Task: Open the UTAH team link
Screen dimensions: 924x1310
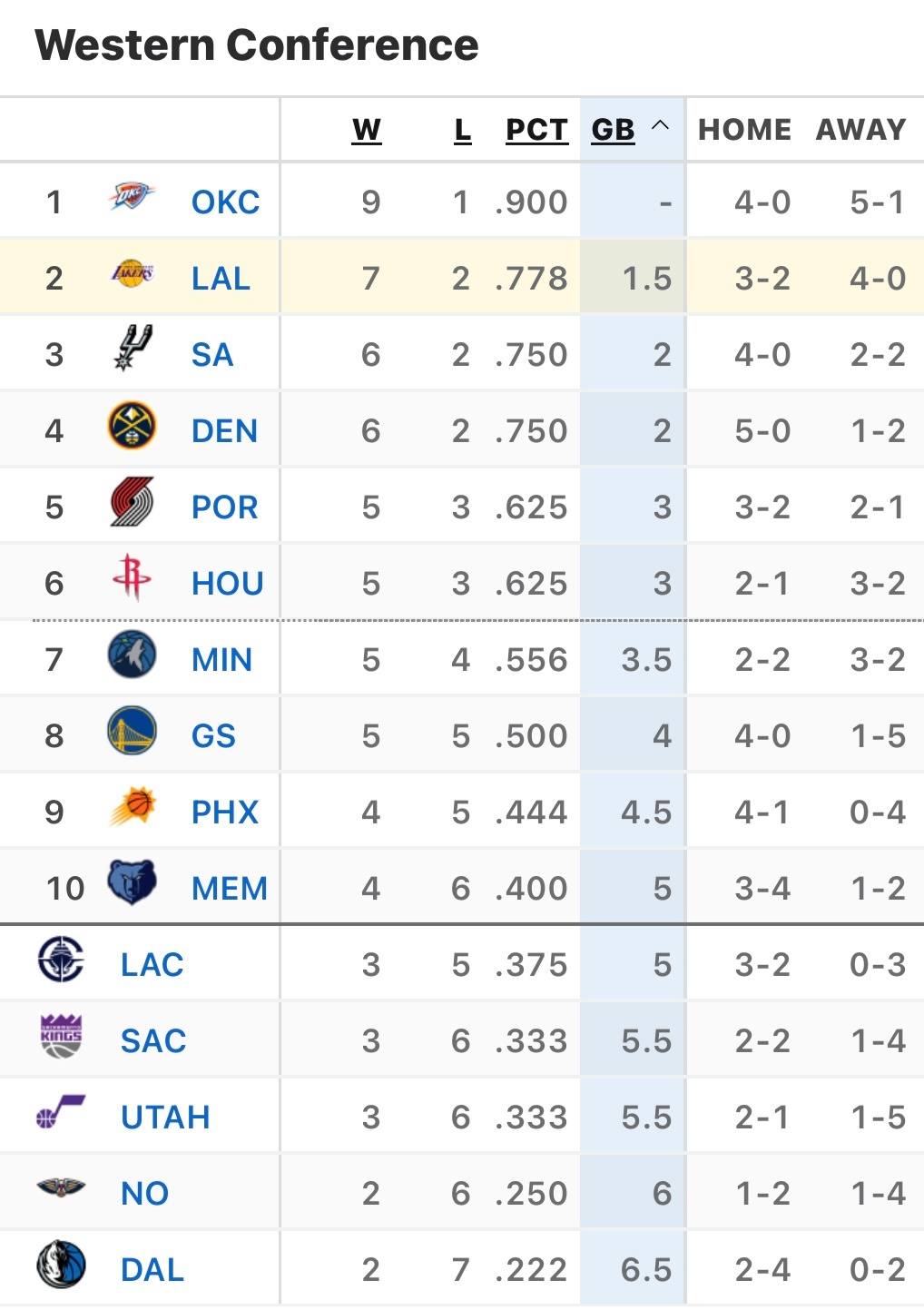Action: 165,1118
